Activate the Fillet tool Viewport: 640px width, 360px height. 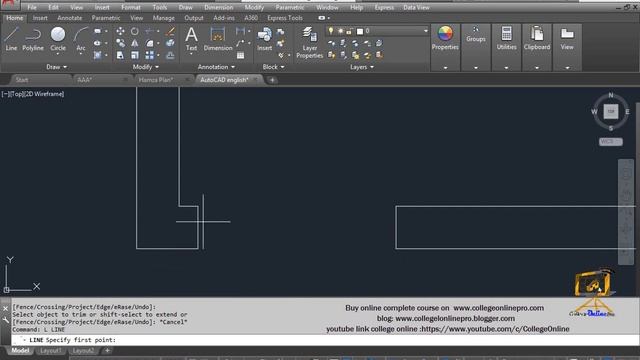click(x=150, y=43)
